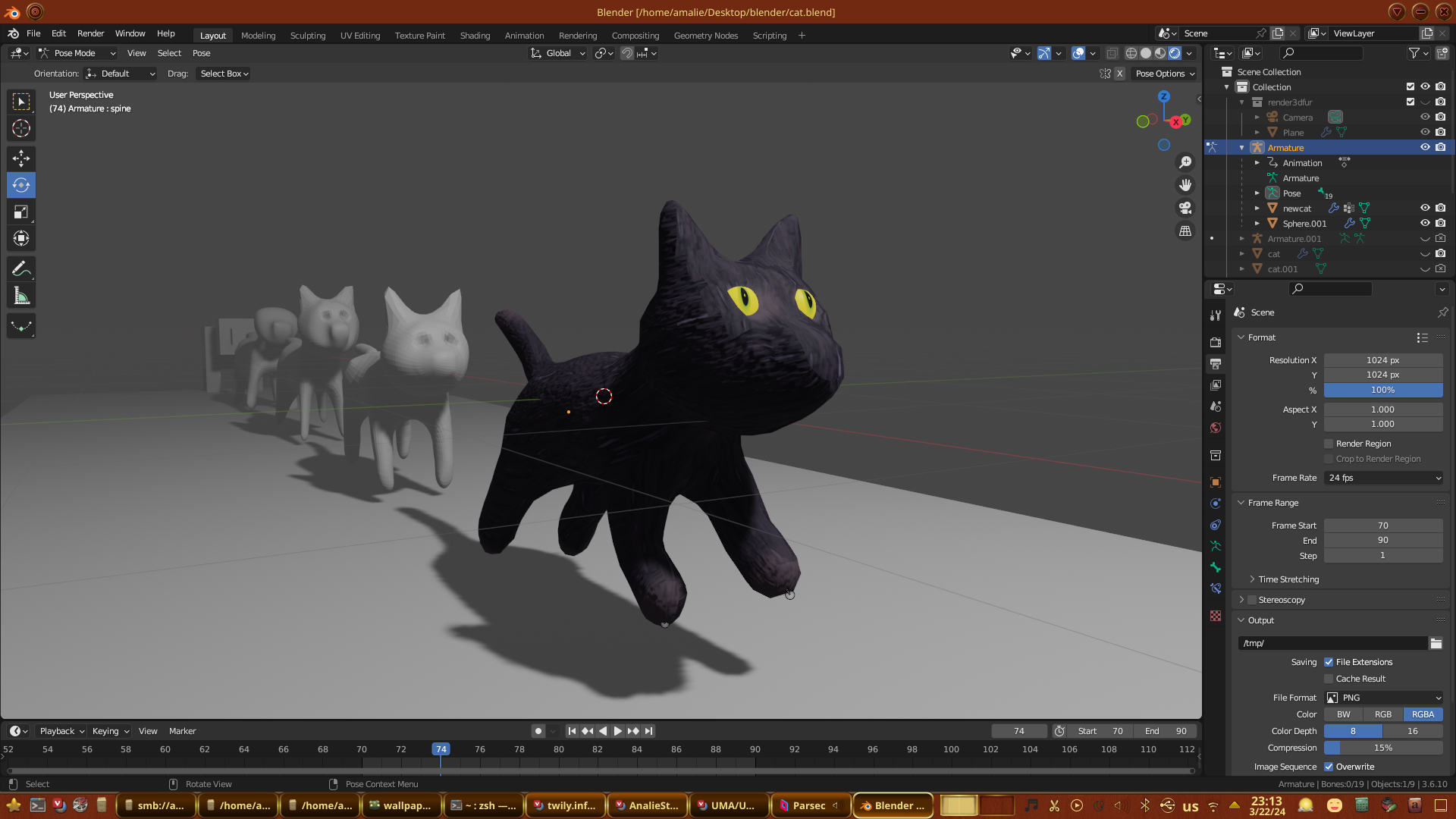Image resolution: width=1456 pixels, height=819 pixels.
Task: Expand the Time Stretching panel
Action: [1288, 579]
